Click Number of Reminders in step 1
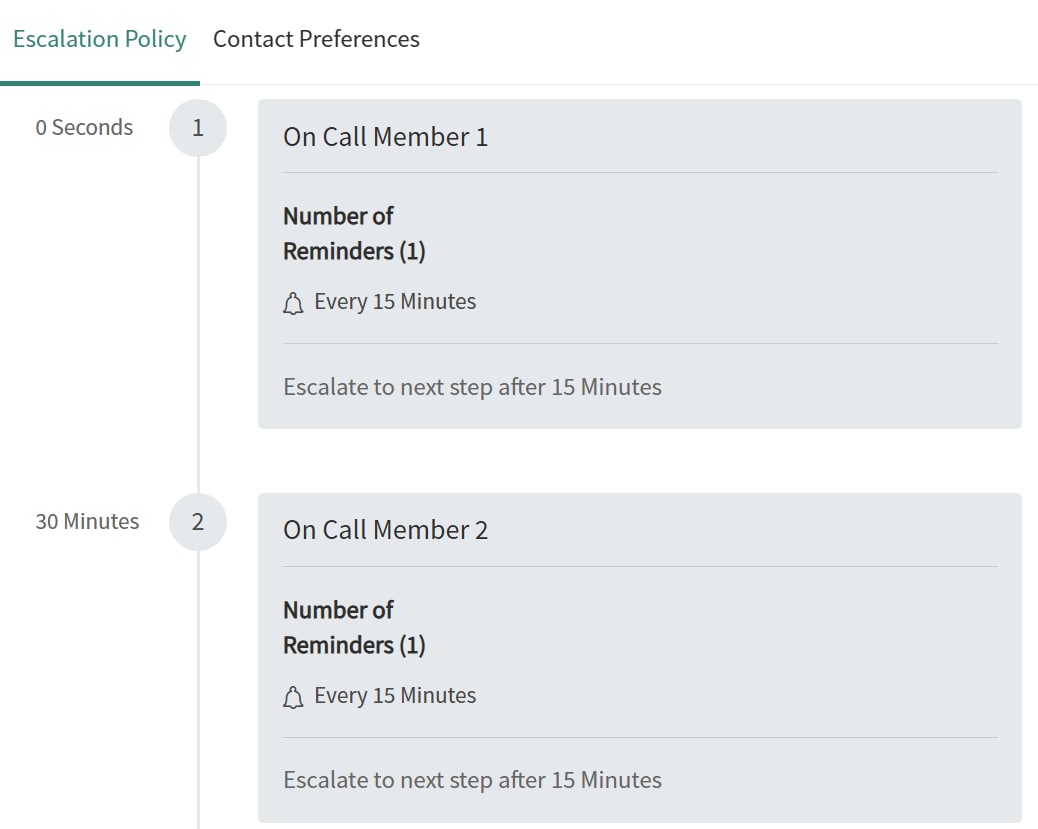 (353, 233)
